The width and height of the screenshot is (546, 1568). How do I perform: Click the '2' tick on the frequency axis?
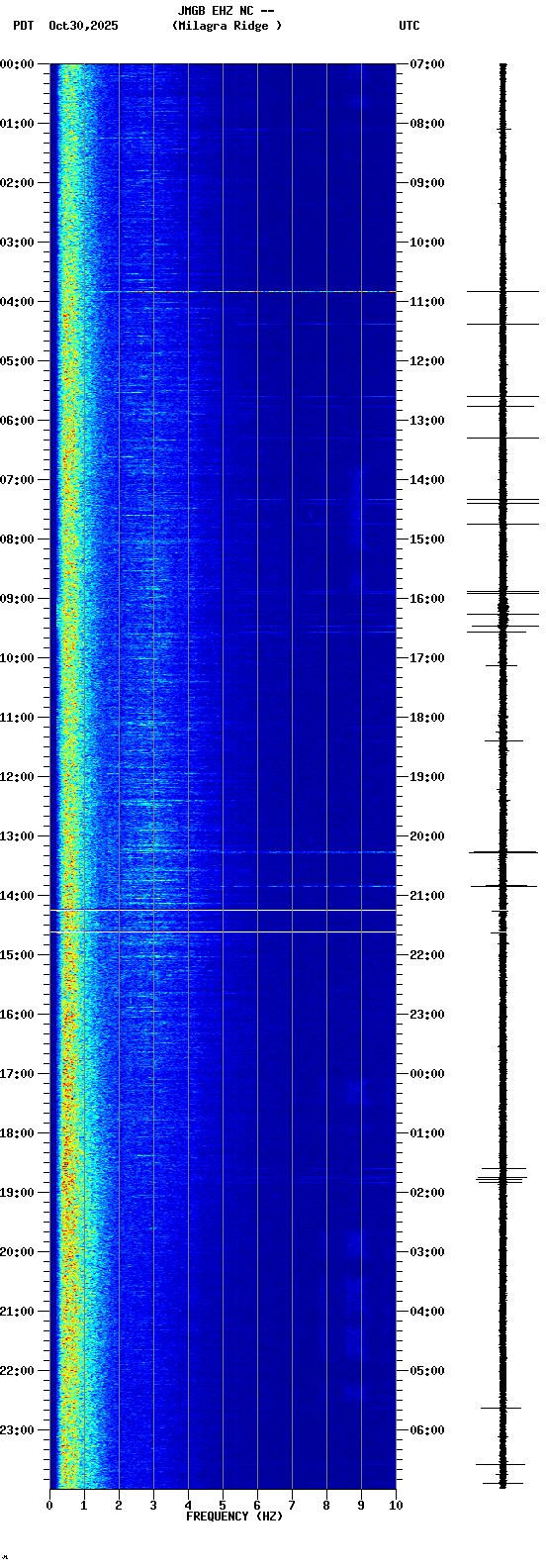(119, 1506)
